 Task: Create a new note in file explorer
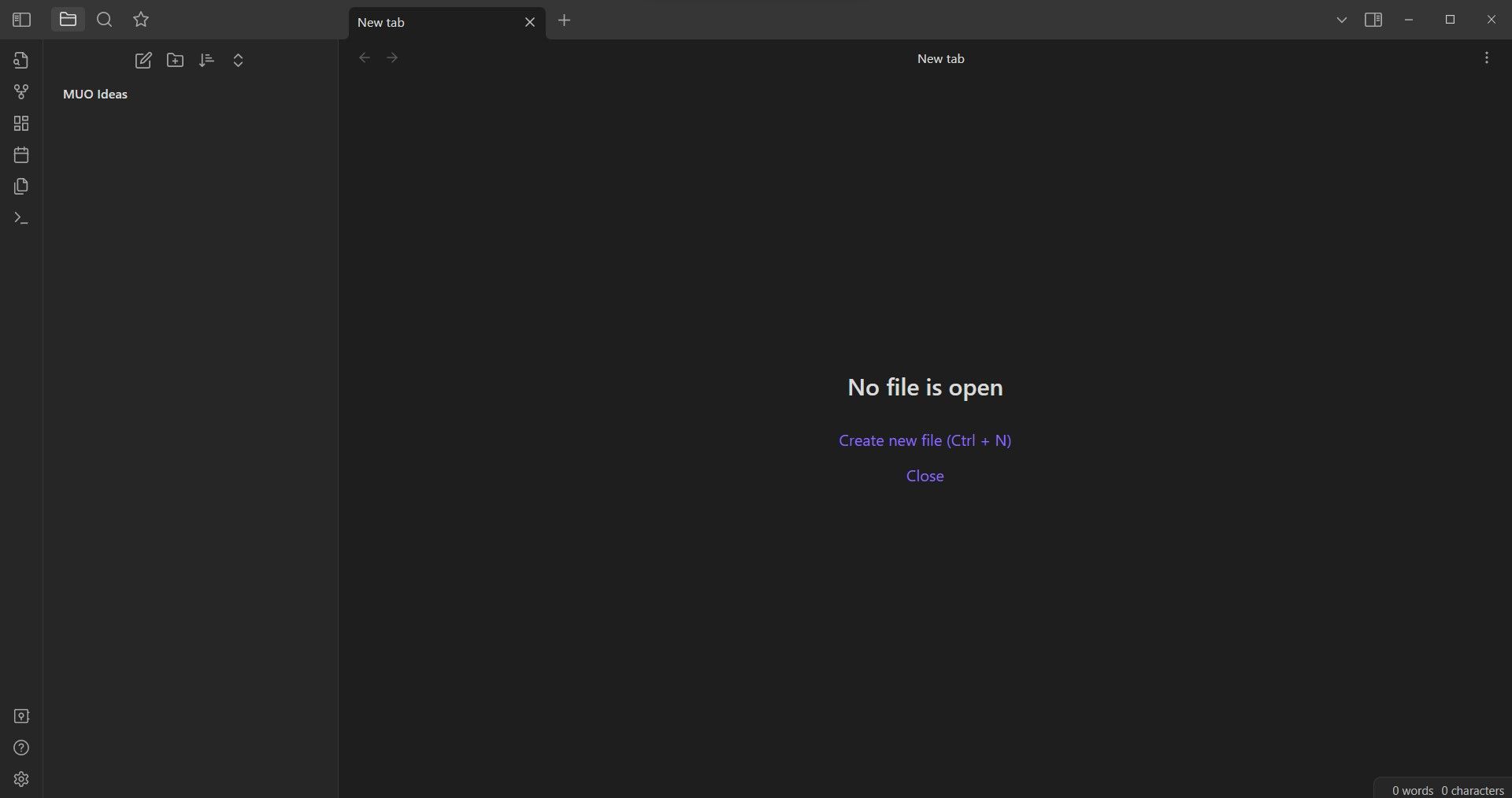click(x=143, y=61)
